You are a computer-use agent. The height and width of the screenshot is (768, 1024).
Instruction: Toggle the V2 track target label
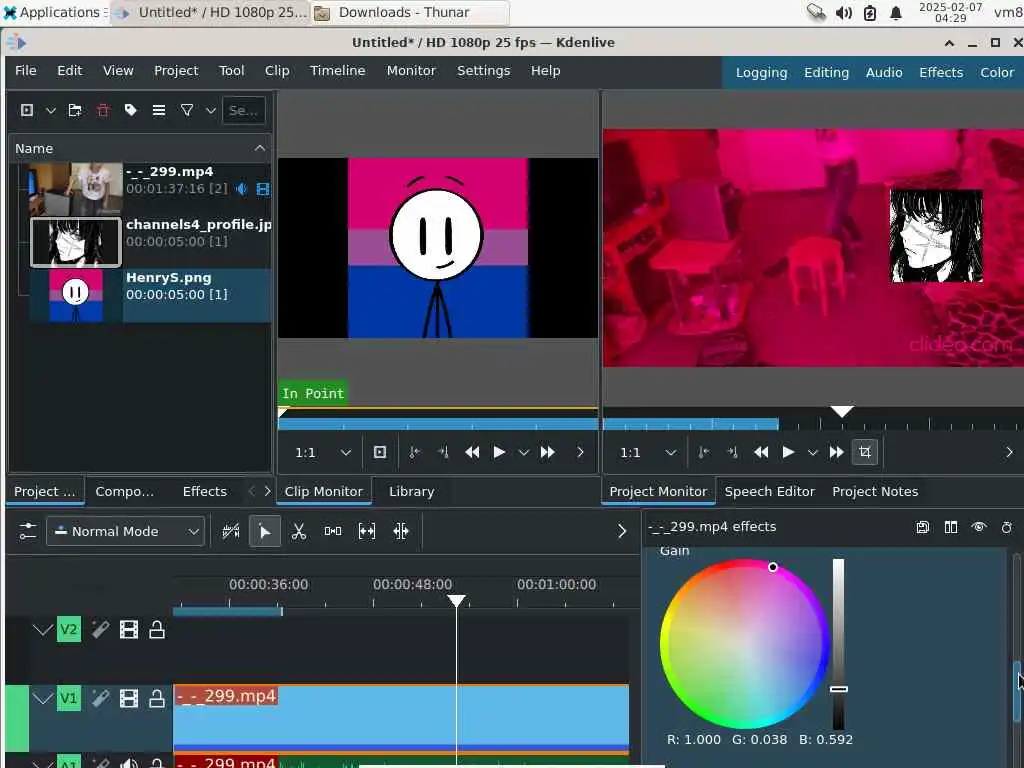69,630
